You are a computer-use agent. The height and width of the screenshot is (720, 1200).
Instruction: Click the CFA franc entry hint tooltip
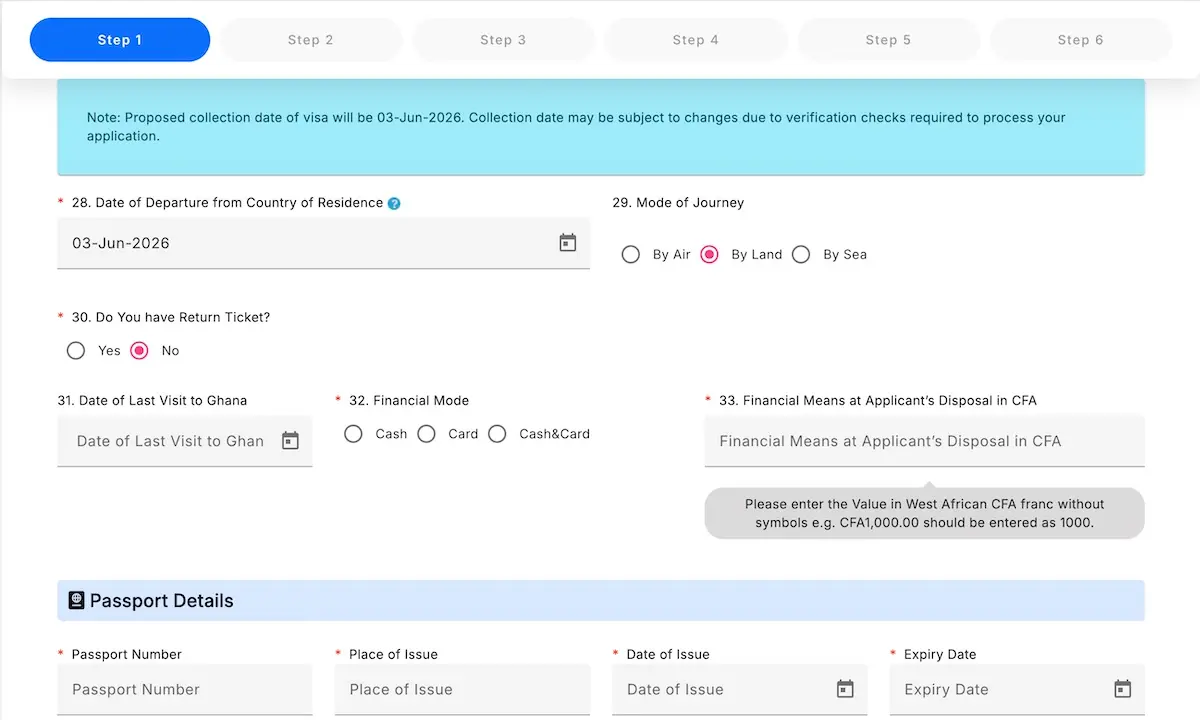925,513
